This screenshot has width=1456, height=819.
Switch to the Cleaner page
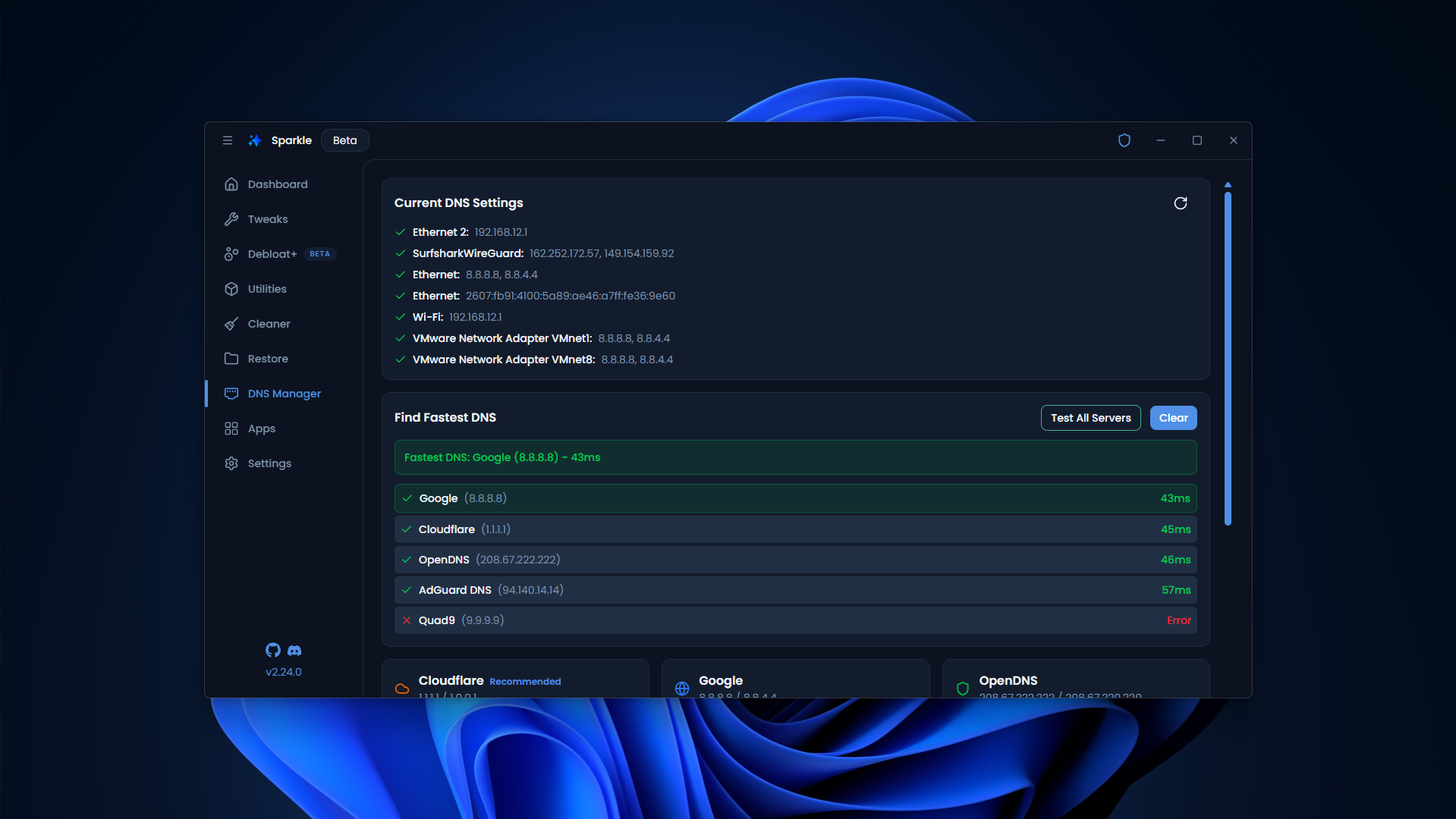pos(269,324)
